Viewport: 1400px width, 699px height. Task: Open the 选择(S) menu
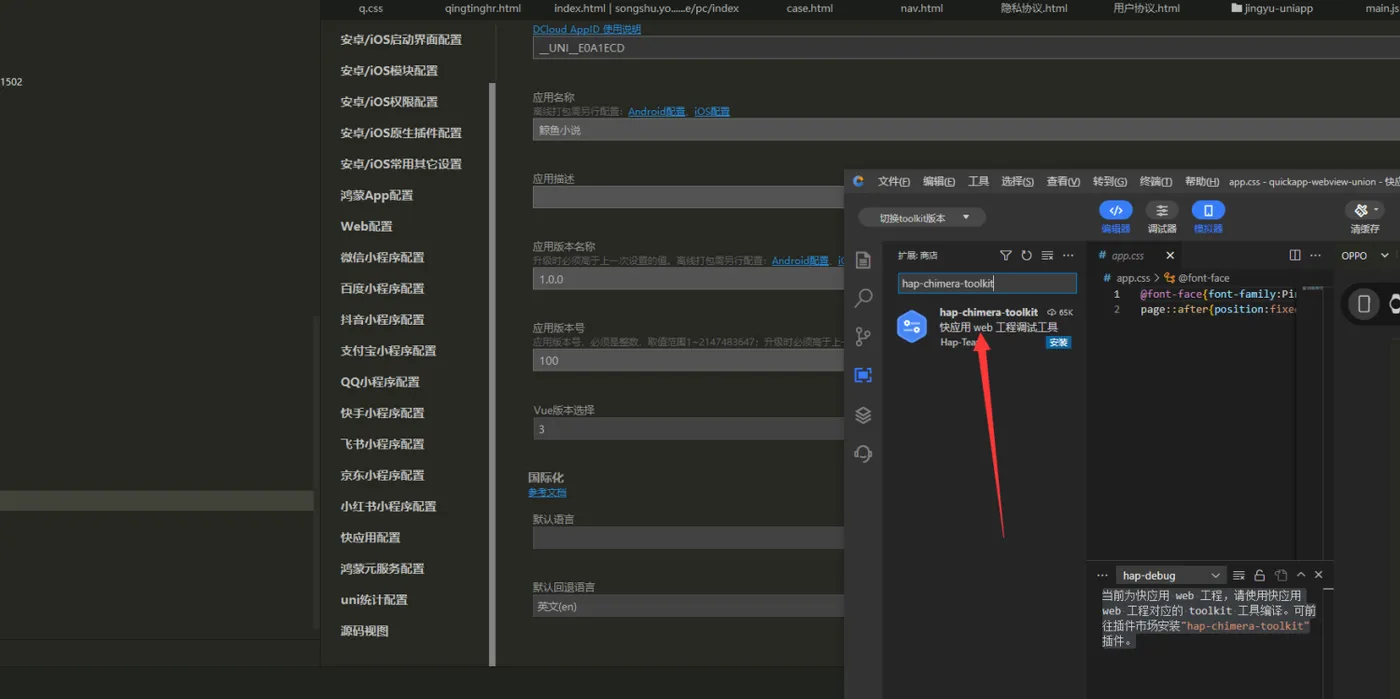point(1018,182)
